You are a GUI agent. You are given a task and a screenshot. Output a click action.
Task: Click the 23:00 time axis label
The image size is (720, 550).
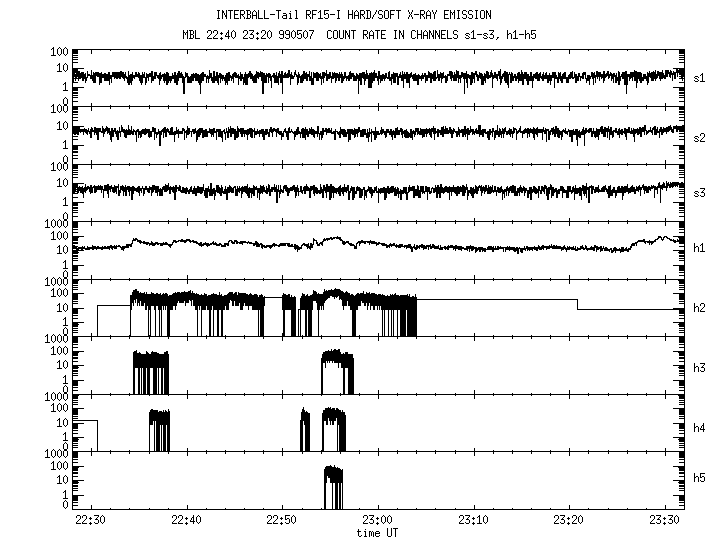(377, 520)
